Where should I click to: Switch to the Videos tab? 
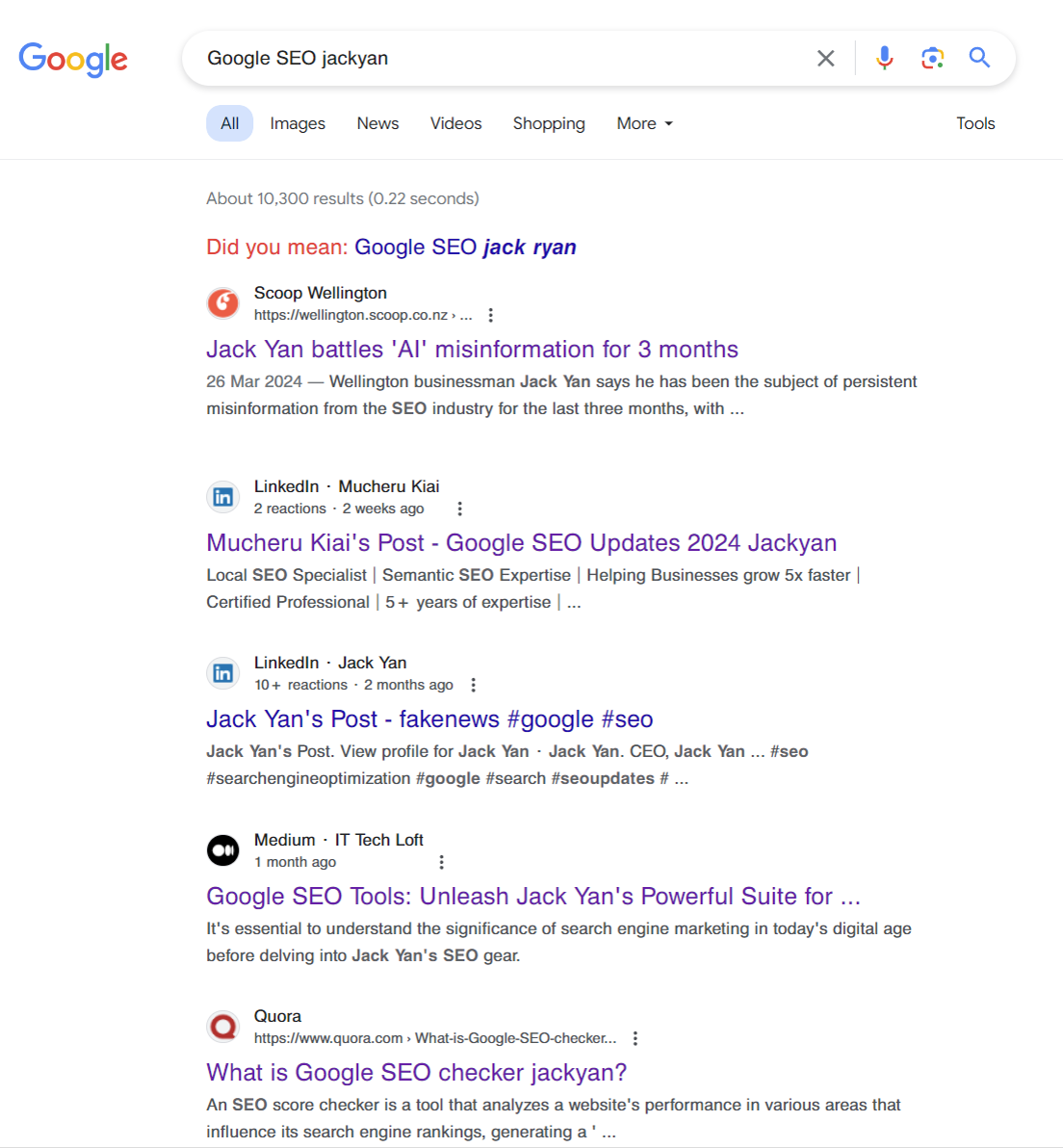[x=456, y=123]
